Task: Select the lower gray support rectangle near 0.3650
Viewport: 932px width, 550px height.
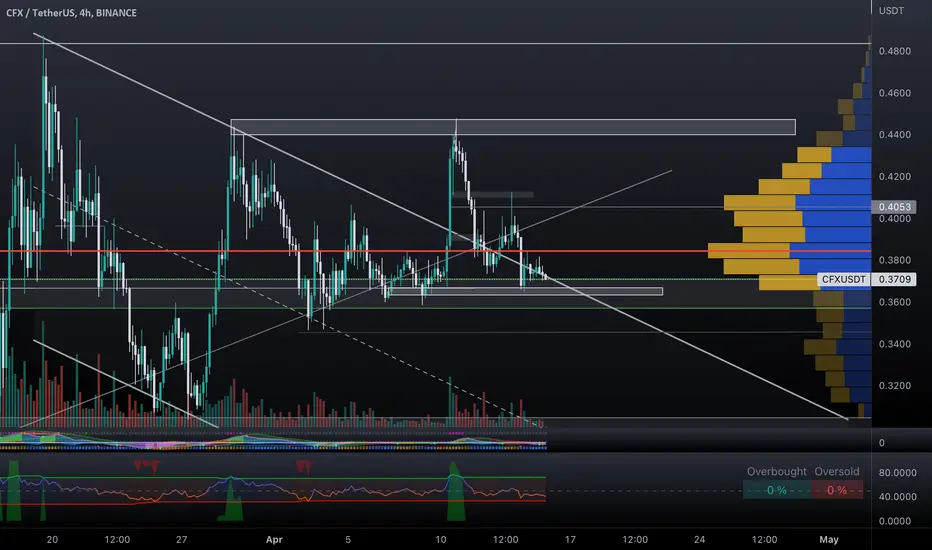Action: click(525, 291)
